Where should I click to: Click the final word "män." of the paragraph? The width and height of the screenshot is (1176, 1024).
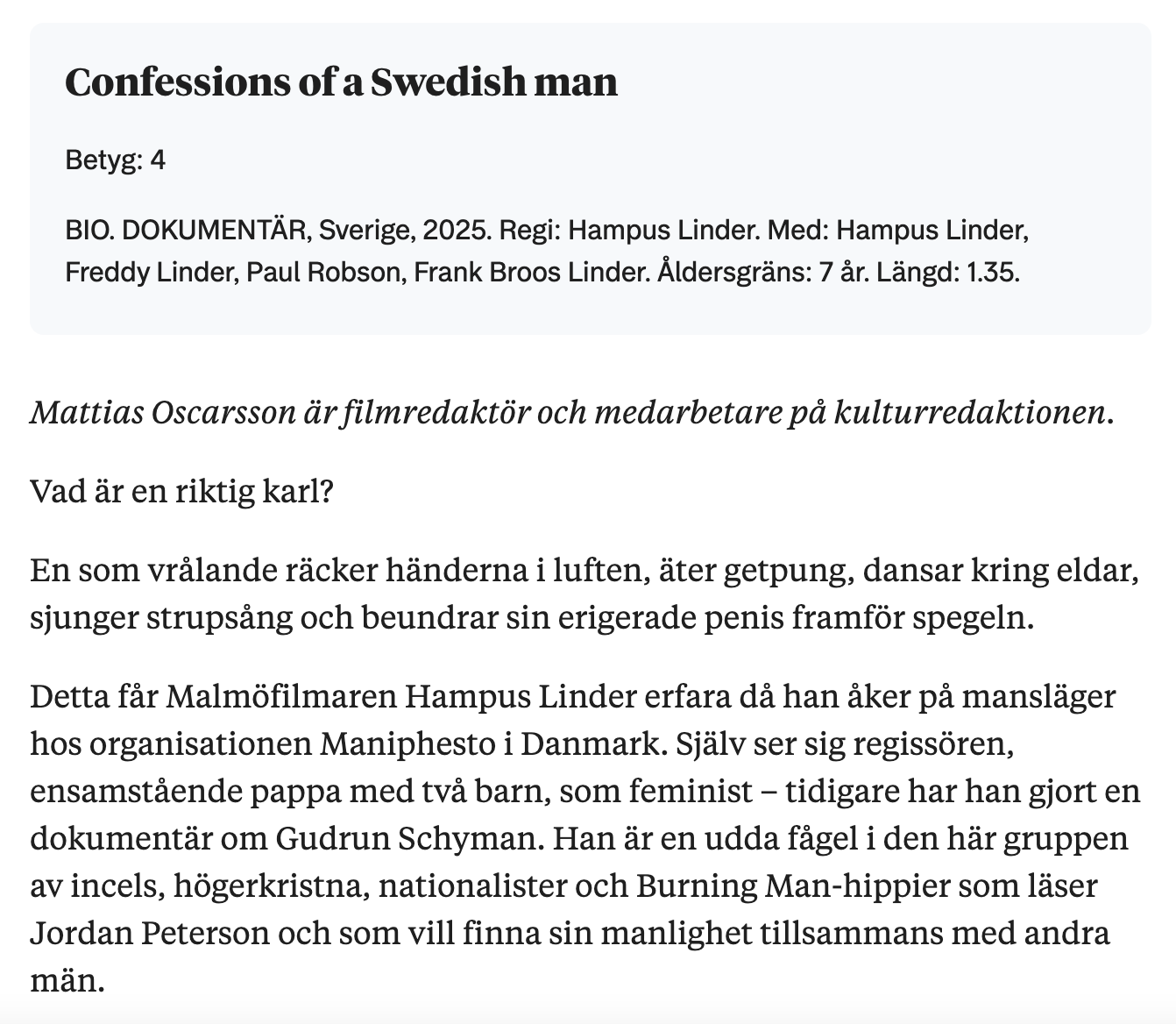(x=67, y=980)
